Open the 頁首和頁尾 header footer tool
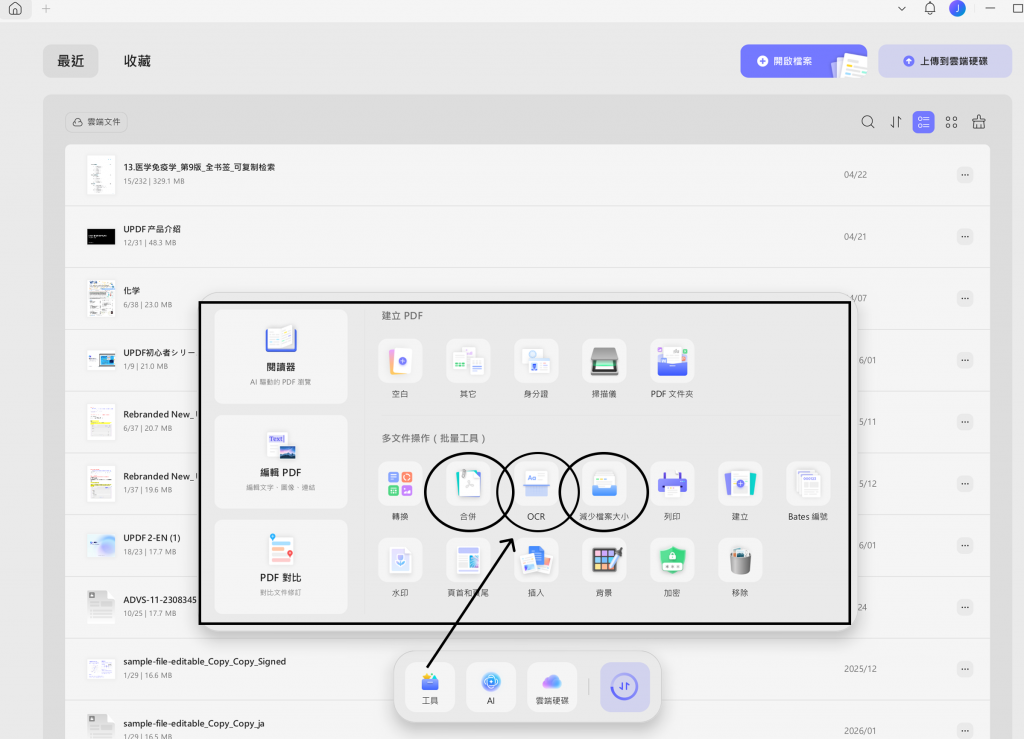The width and height of the screenshot is (1024, 739). [468, 560]
